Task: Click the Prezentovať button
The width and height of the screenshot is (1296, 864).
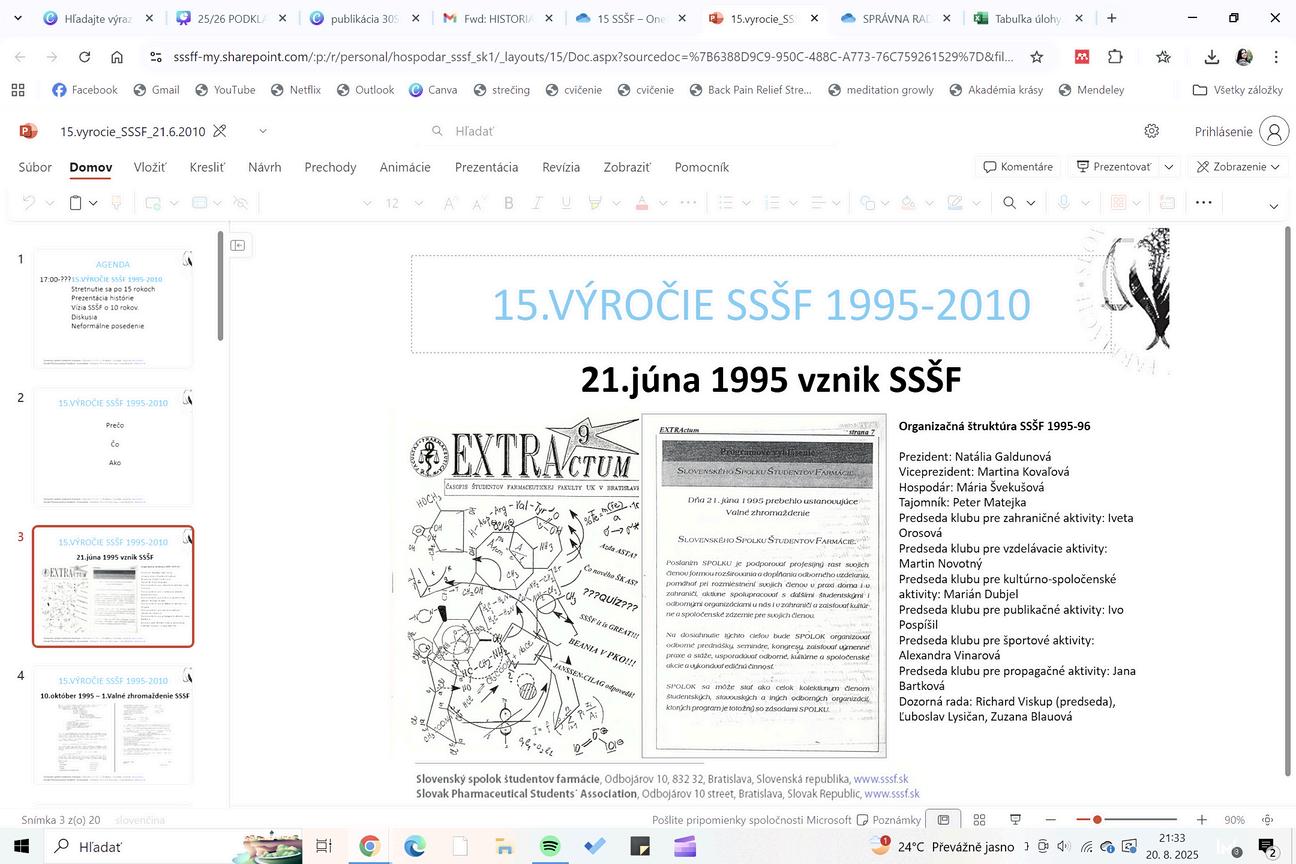Action: [1113, 167]
